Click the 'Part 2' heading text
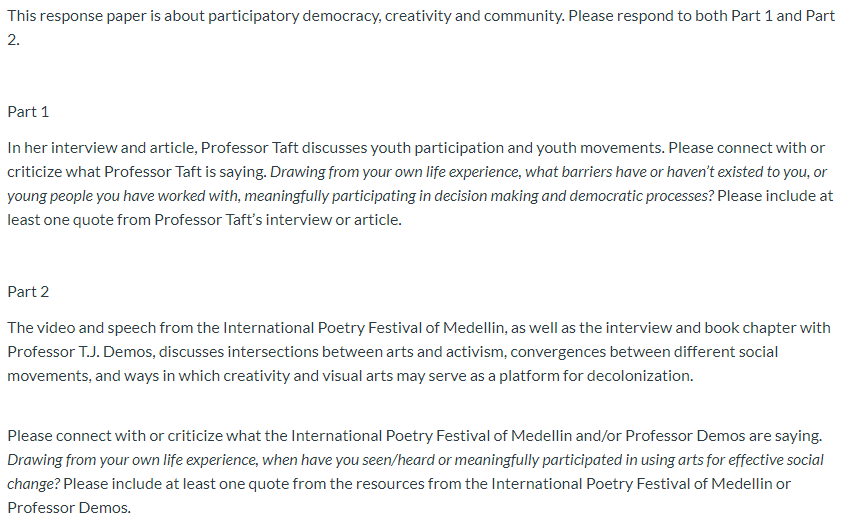The height and width of the screenshot is (525, 847). [28, 292]
